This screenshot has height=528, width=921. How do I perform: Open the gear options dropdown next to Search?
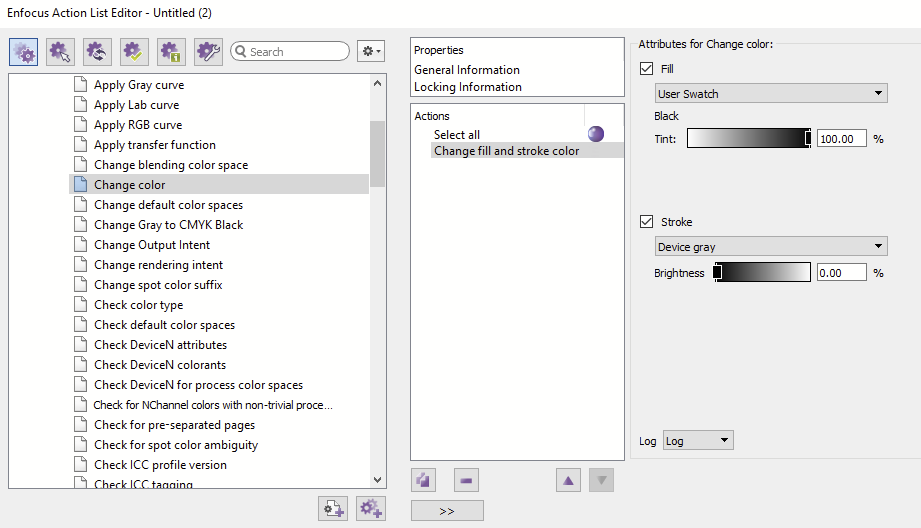tap(371, 52)
